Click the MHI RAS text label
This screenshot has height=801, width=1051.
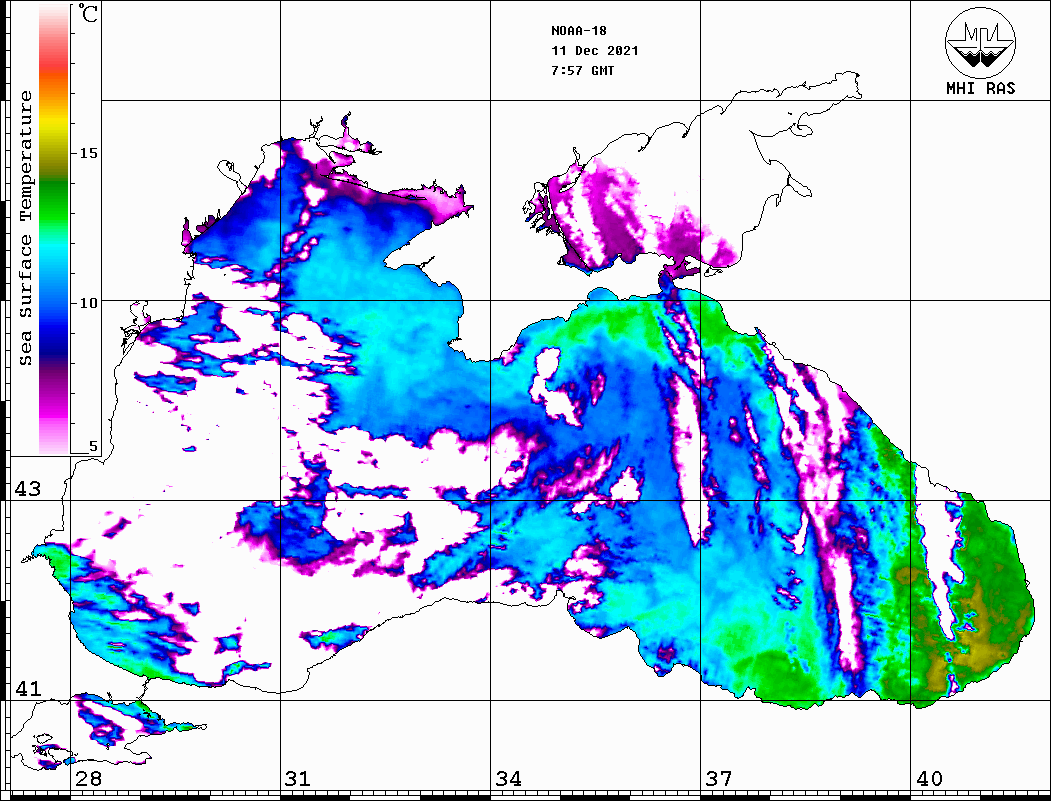tap(980, 88)
